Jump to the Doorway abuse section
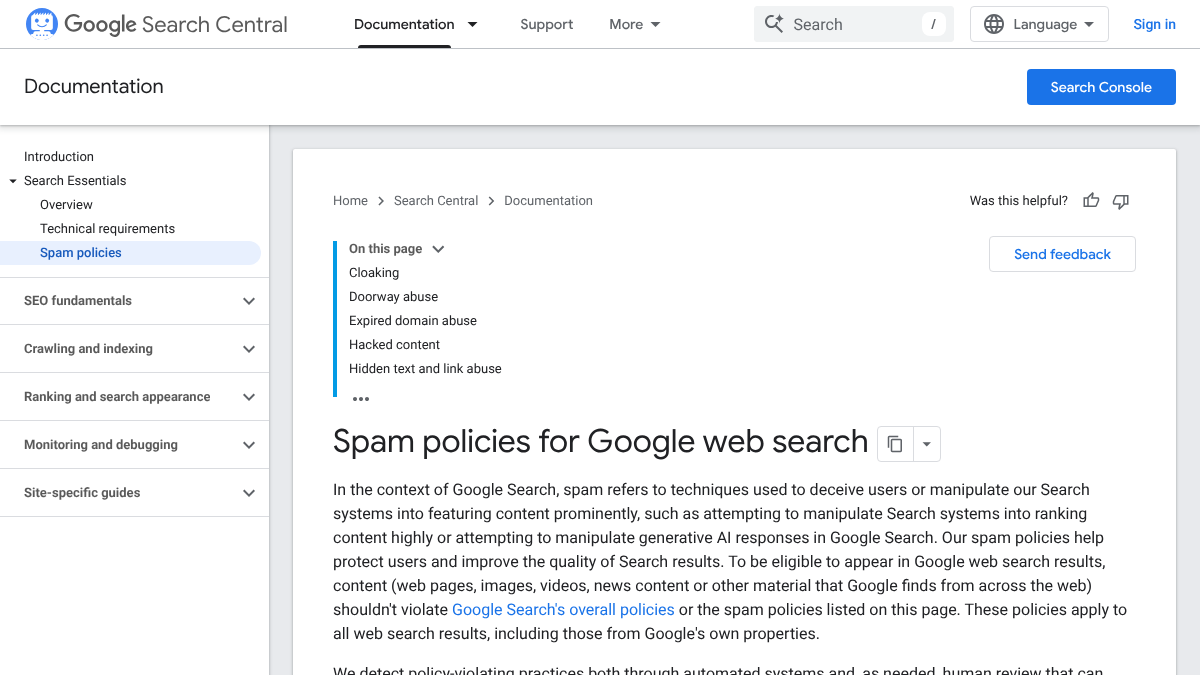1200x675 pixels. pos(393,297)
